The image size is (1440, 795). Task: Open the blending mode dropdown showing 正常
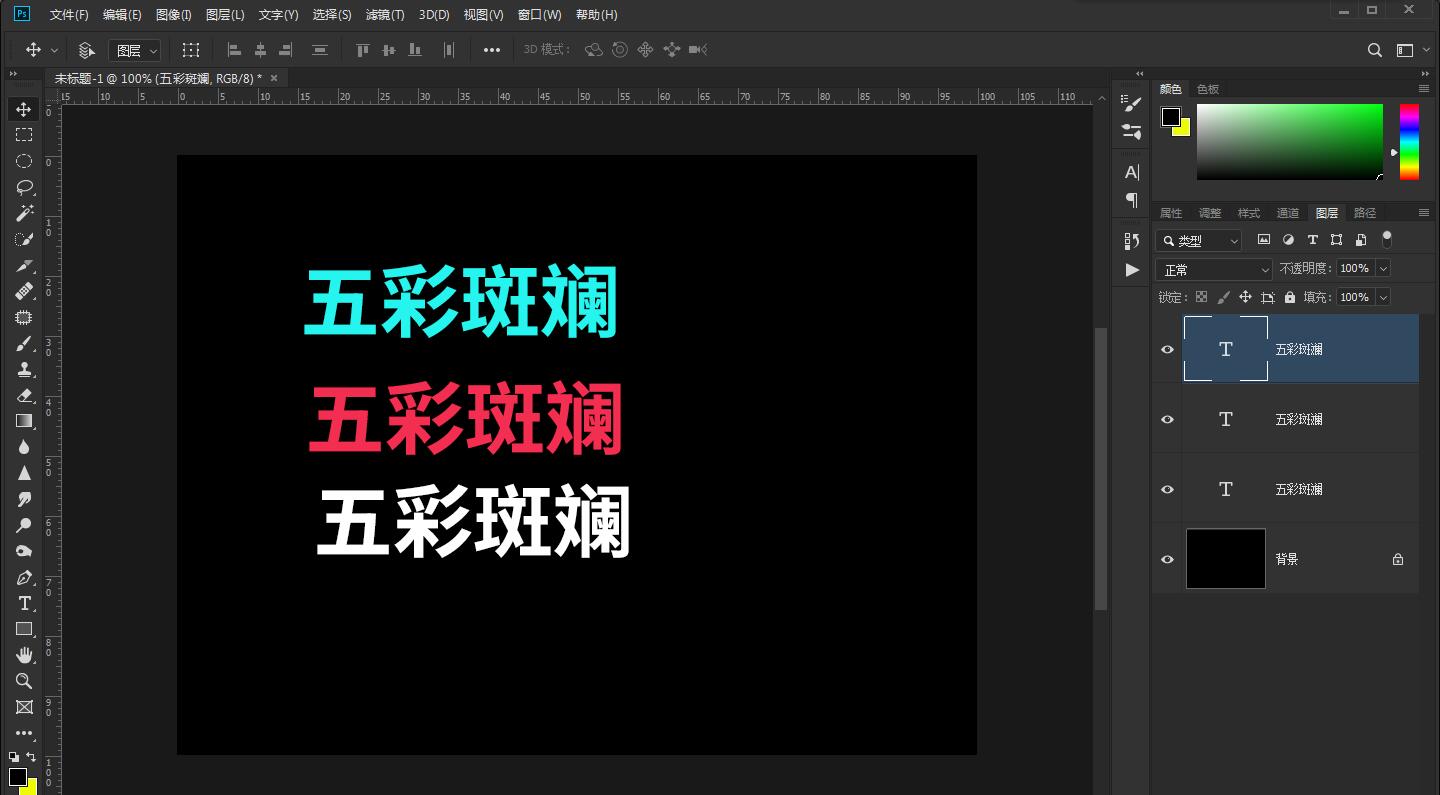(x=1213, y=268)
